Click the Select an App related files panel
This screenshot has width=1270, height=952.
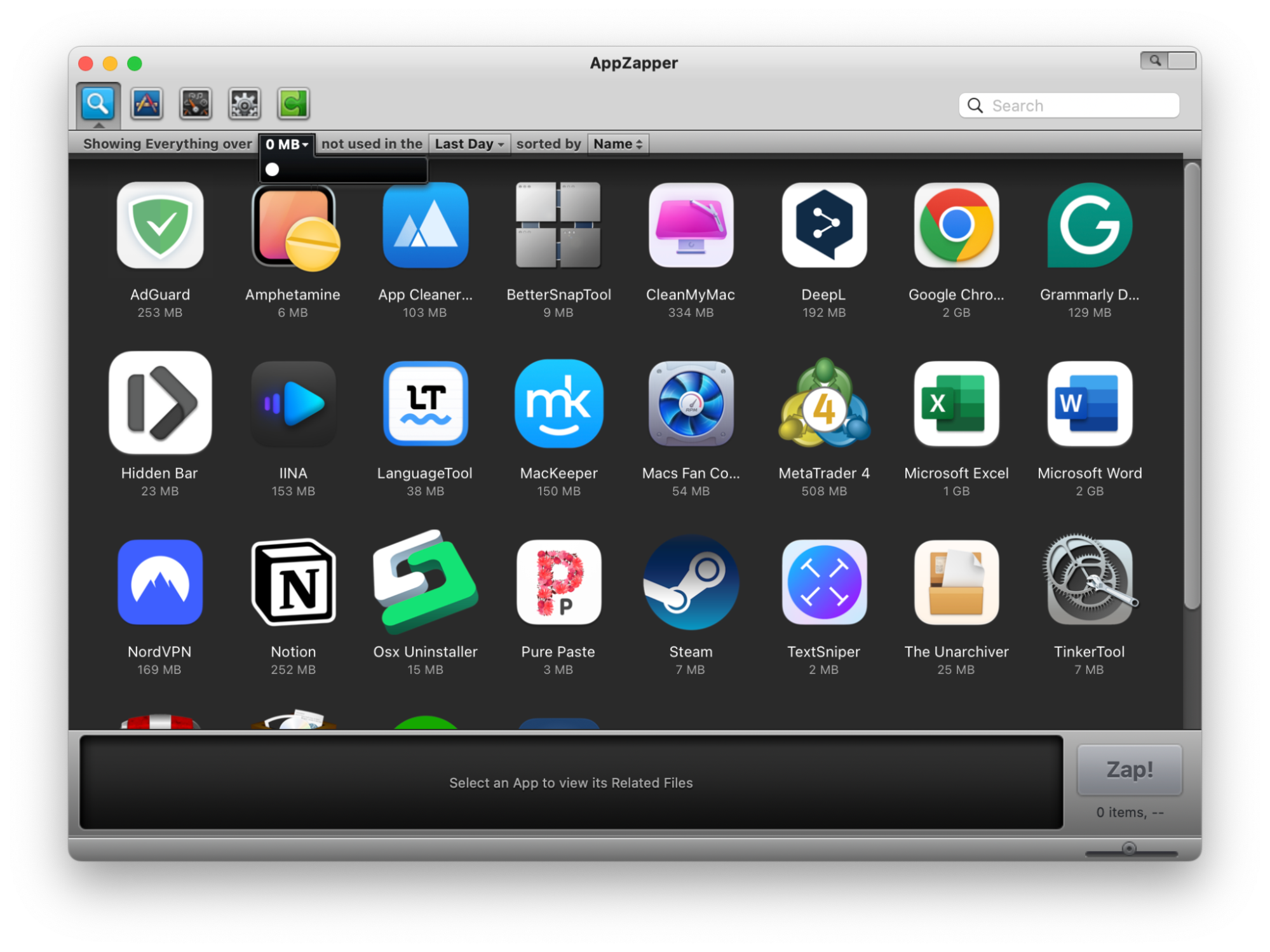point(571,782)
